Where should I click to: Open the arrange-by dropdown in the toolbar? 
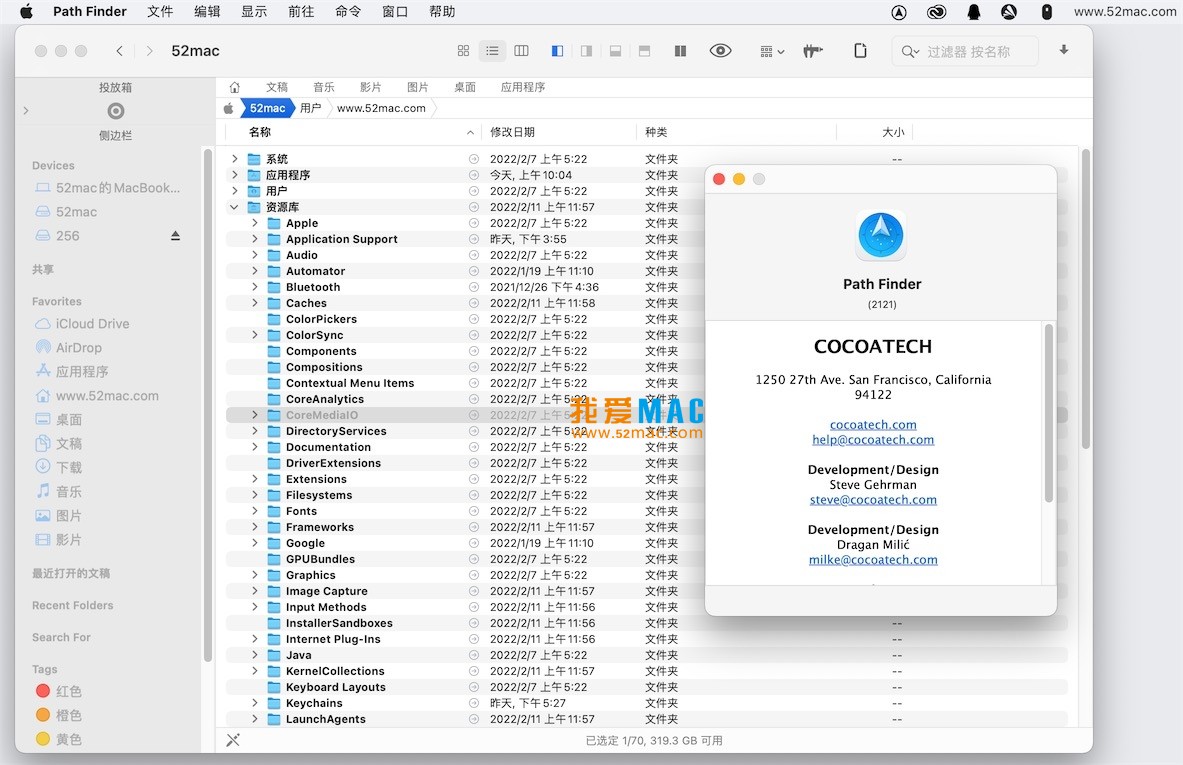[x=772, y=51]
